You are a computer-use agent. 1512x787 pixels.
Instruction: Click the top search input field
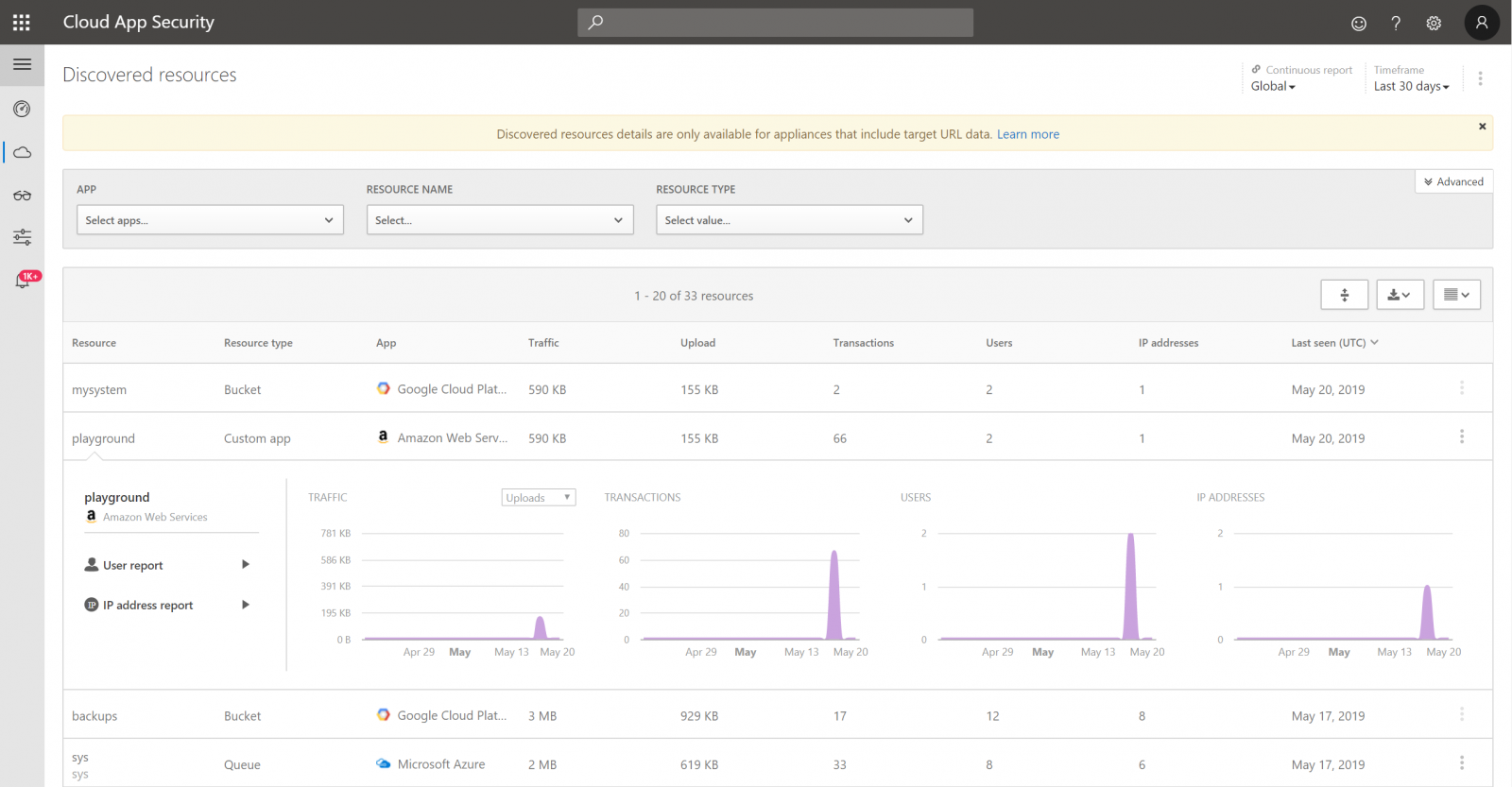coord(775,23)
